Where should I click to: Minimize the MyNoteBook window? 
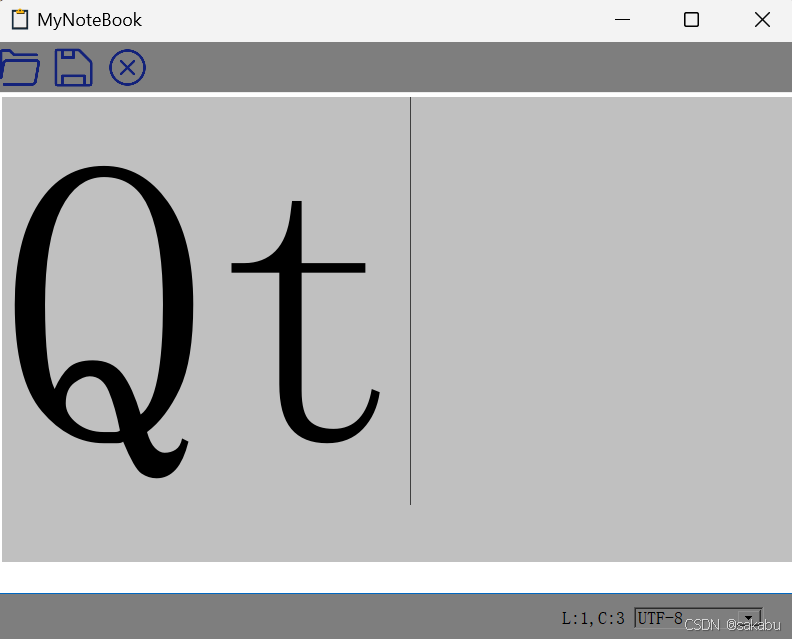point(622,20)
